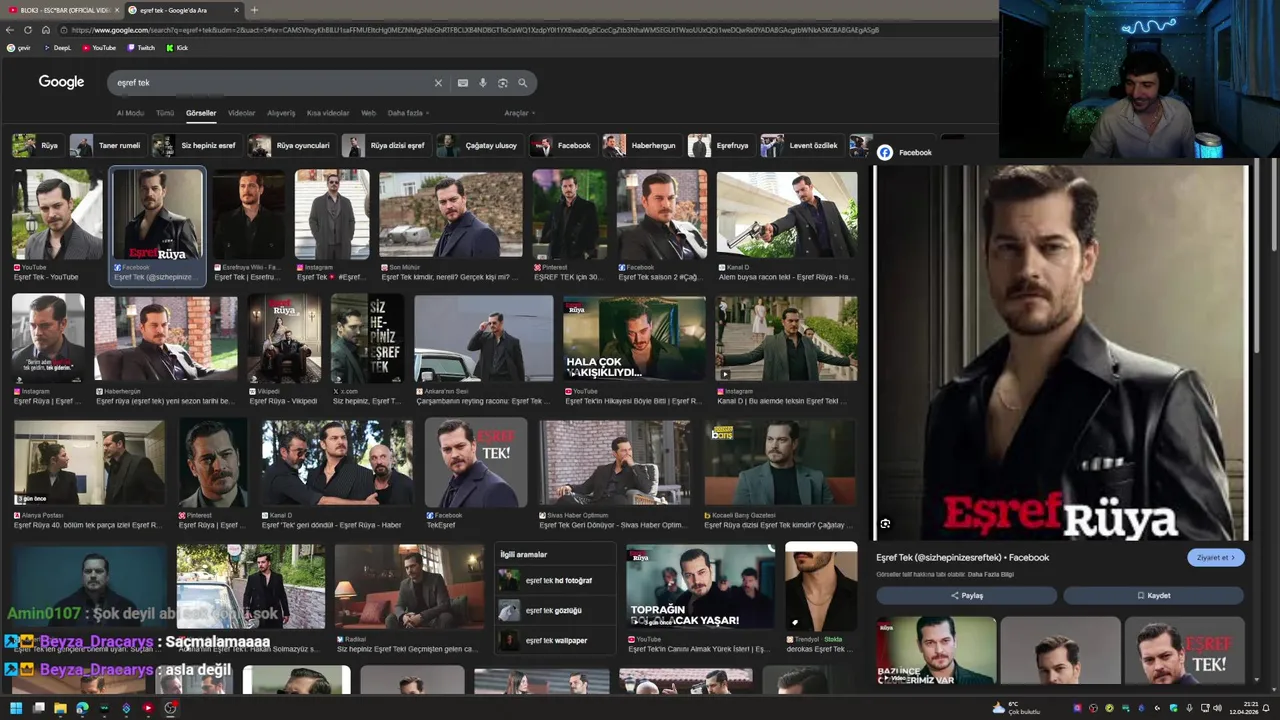Open the Windows Start menu
The image size is (1280, 720).
tap(16, 708)
